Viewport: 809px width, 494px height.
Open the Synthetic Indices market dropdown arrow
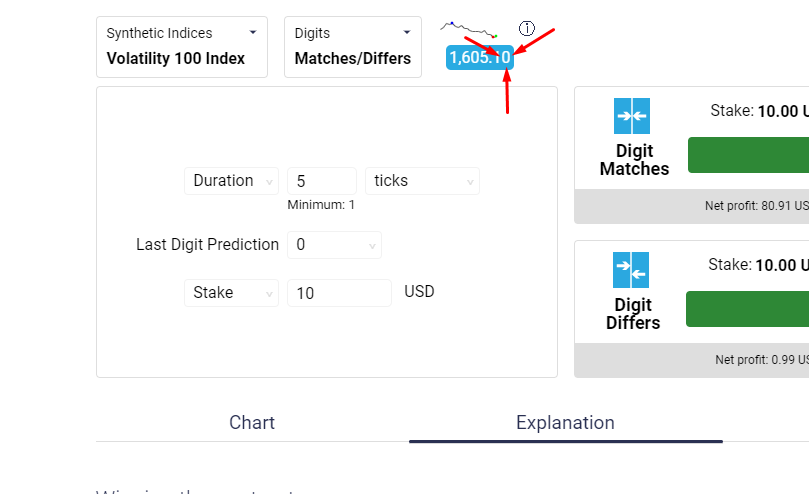253,33
